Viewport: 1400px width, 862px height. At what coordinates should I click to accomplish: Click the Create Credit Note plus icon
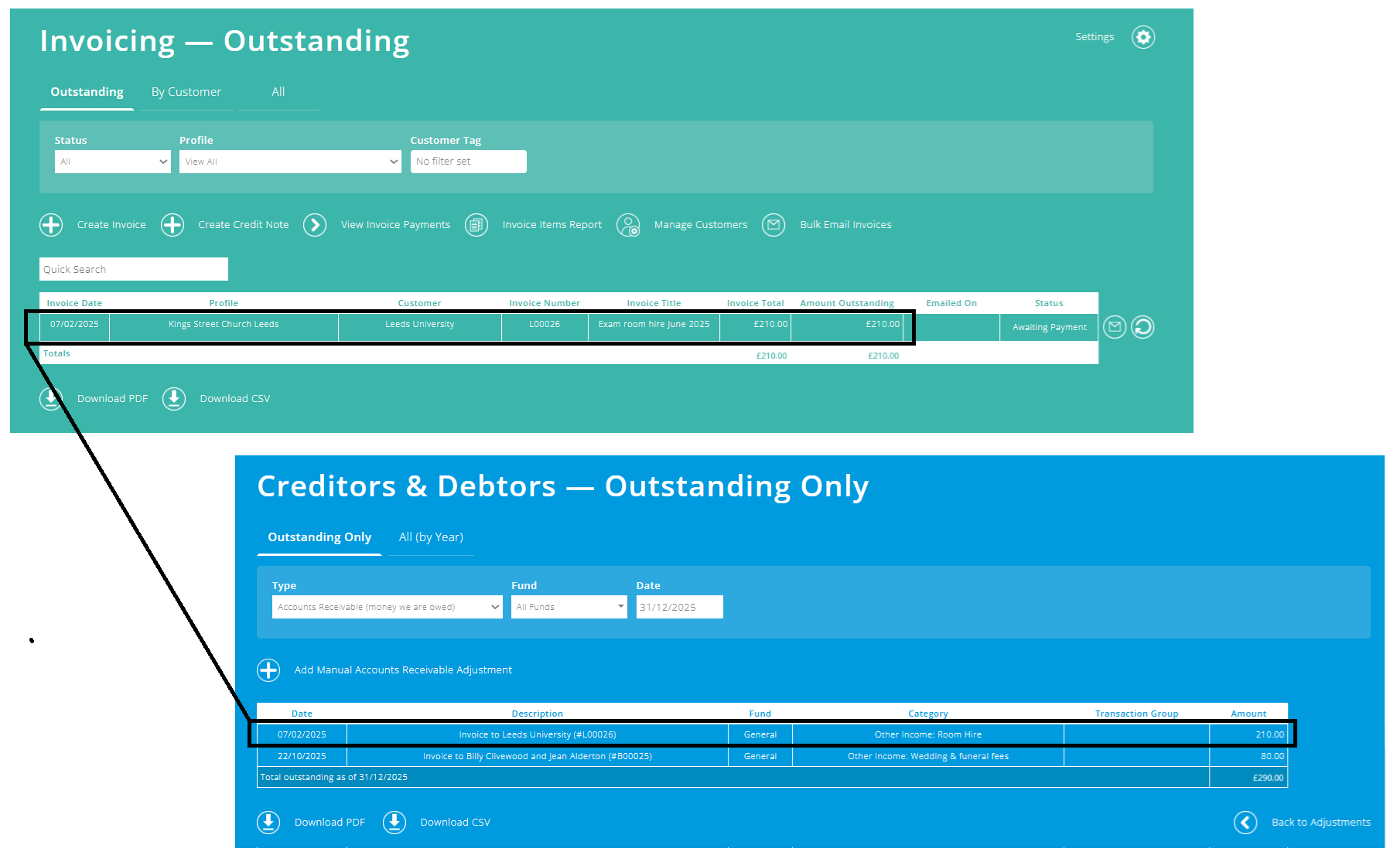tap(172, 224)
